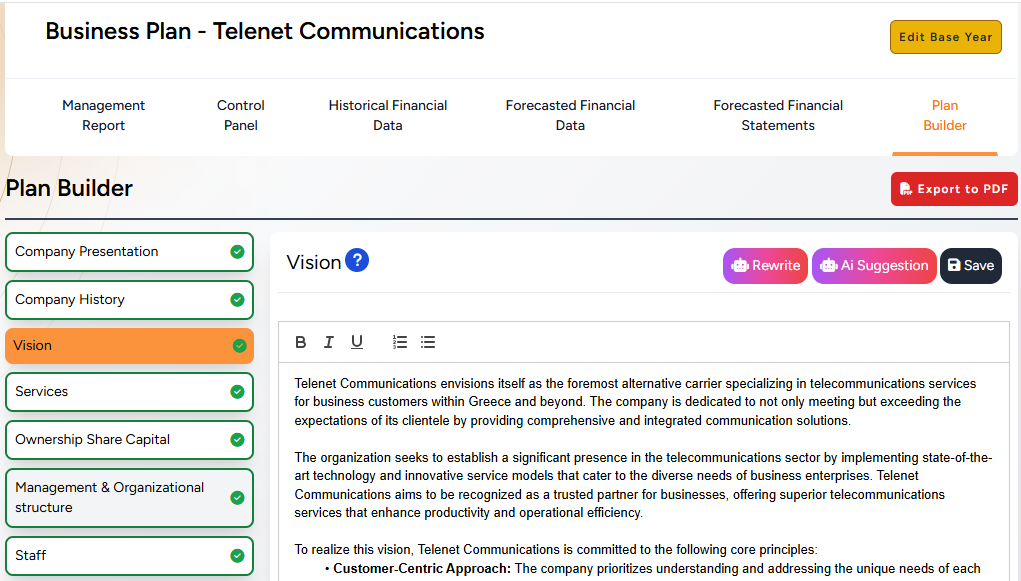Click the green checkmark on Services

click(x=238, y=391)
